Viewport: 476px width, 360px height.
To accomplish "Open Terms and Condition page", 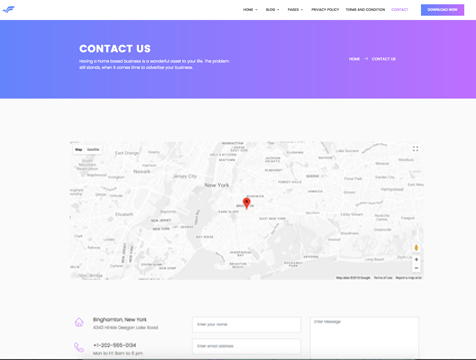I will (365, 10).
